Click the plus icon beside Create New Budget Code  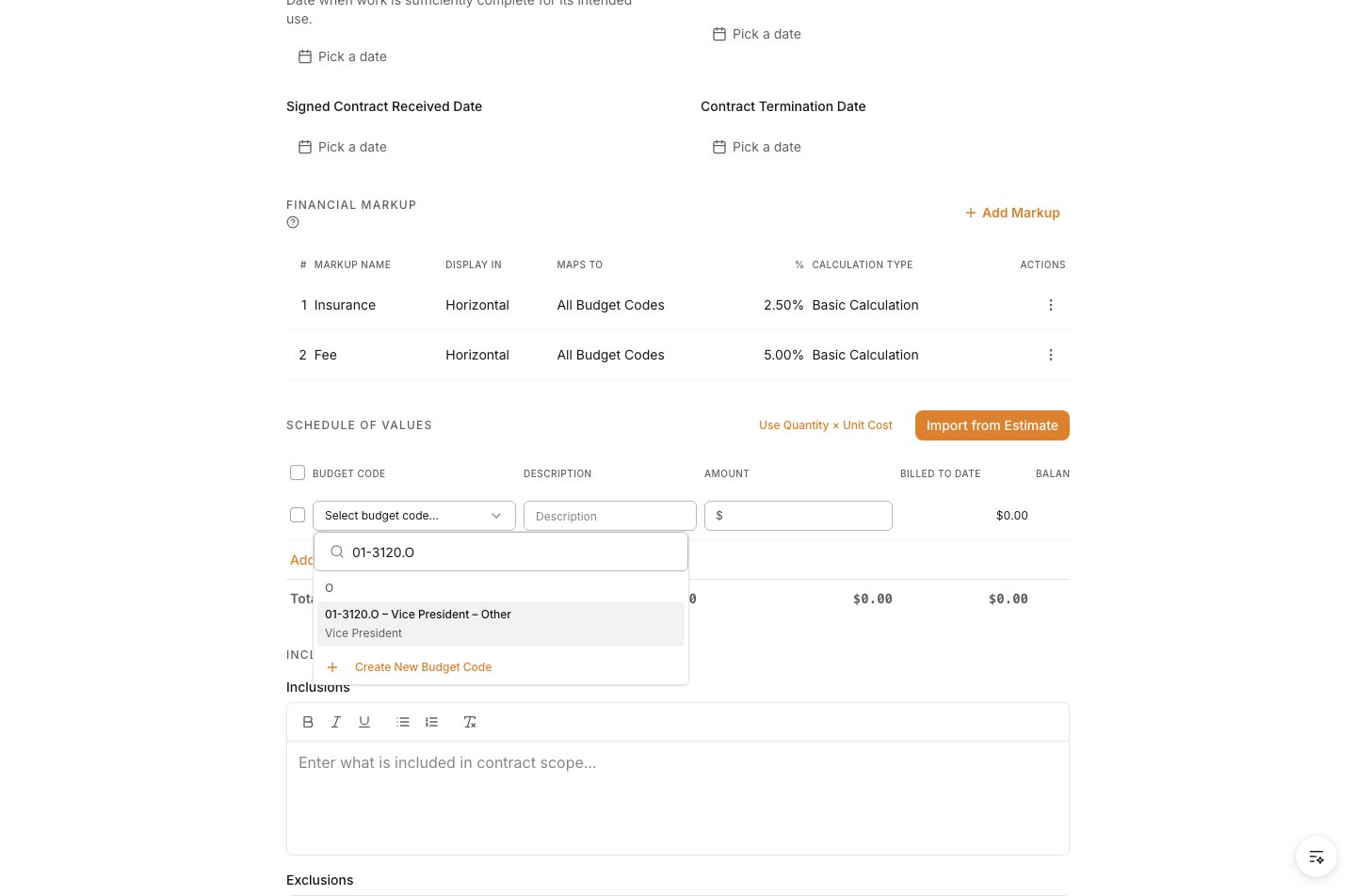(332, 667)
